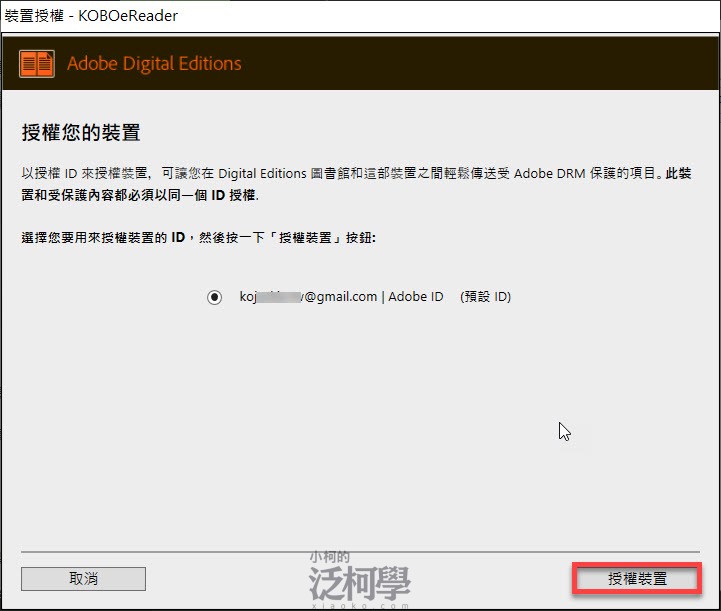Click the gmail.com | Adobe ID account text
The width and height of the screenshot is (721, 611).
(341, 297)
